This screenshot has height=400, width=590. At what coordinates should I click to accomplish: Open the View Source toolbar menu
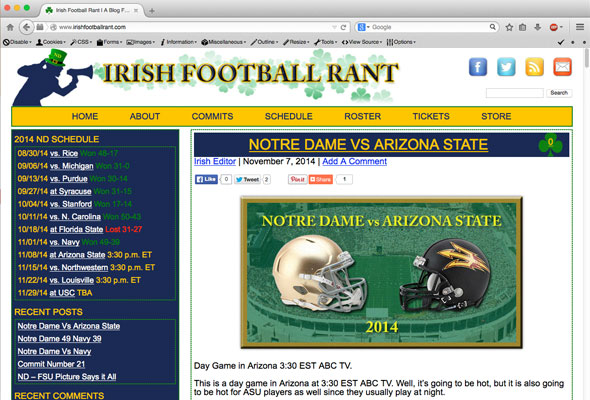(362, 42)
